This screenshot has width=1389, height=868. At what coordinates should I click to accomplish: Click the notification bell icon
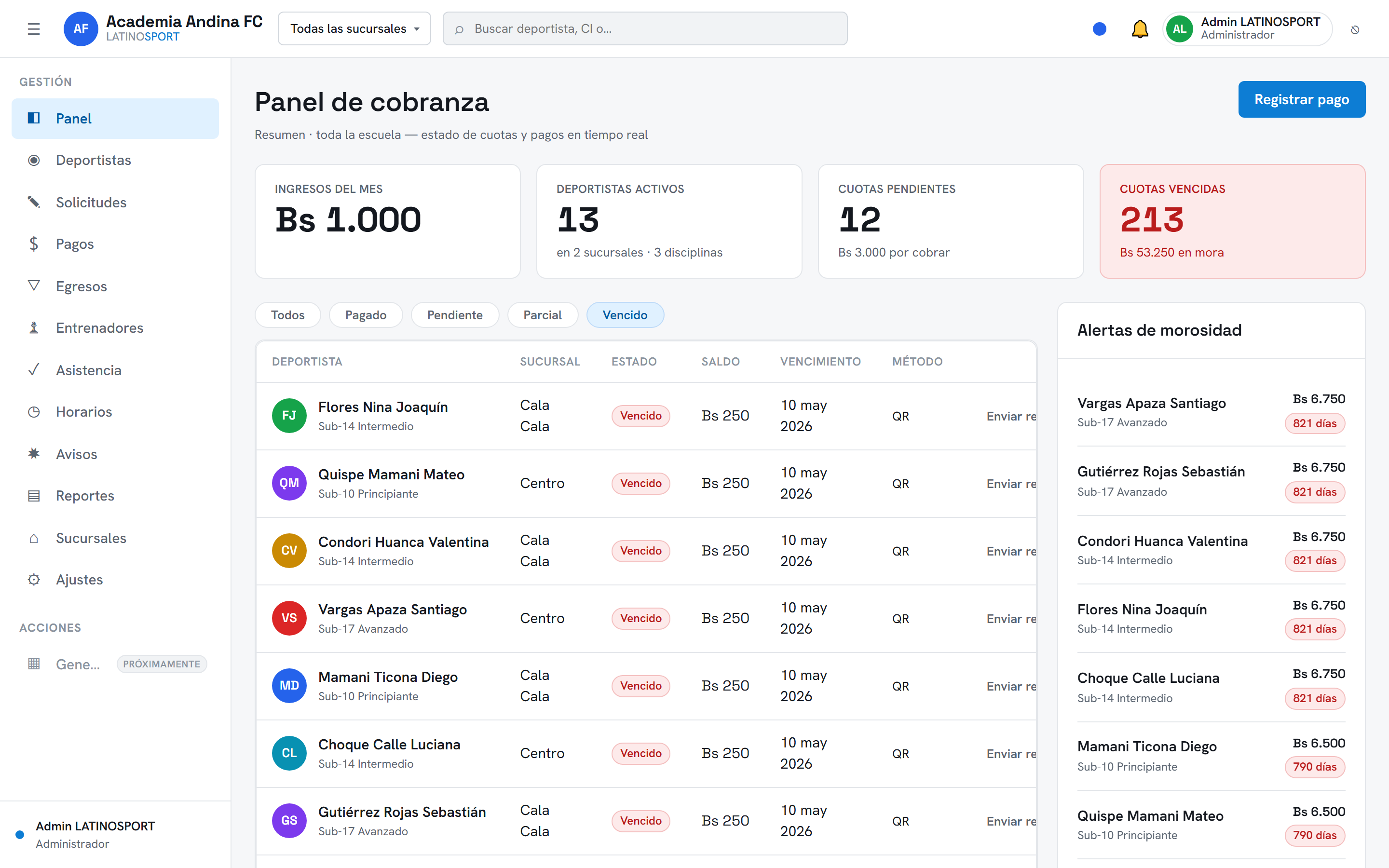coord(1139,29)
